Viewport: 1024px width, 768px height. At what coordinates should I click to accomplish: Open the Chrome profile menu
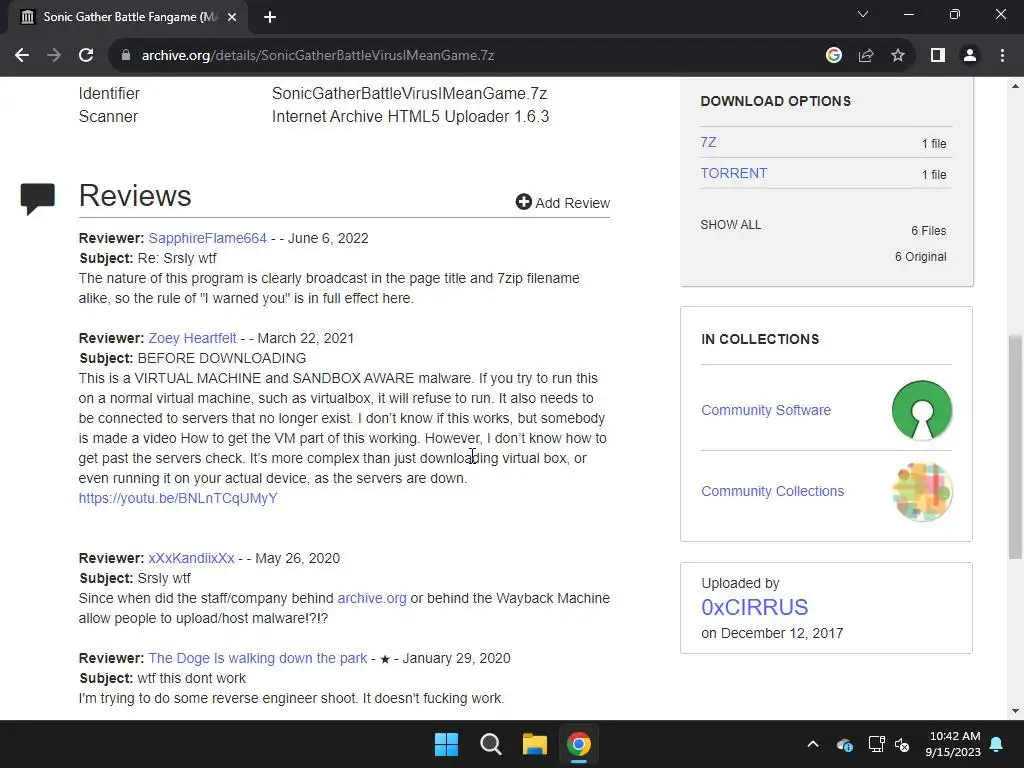point(970,56)
